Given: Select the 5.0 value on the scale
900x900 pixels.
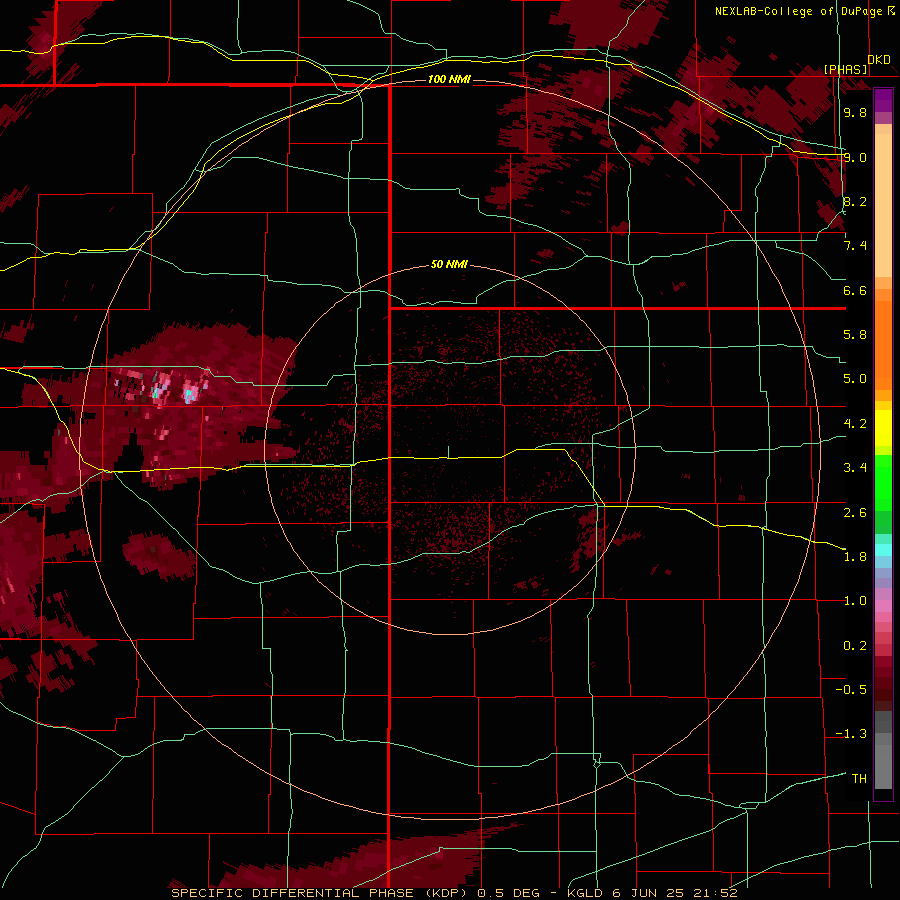Looking at the screenshot, I should coord(855,379).
